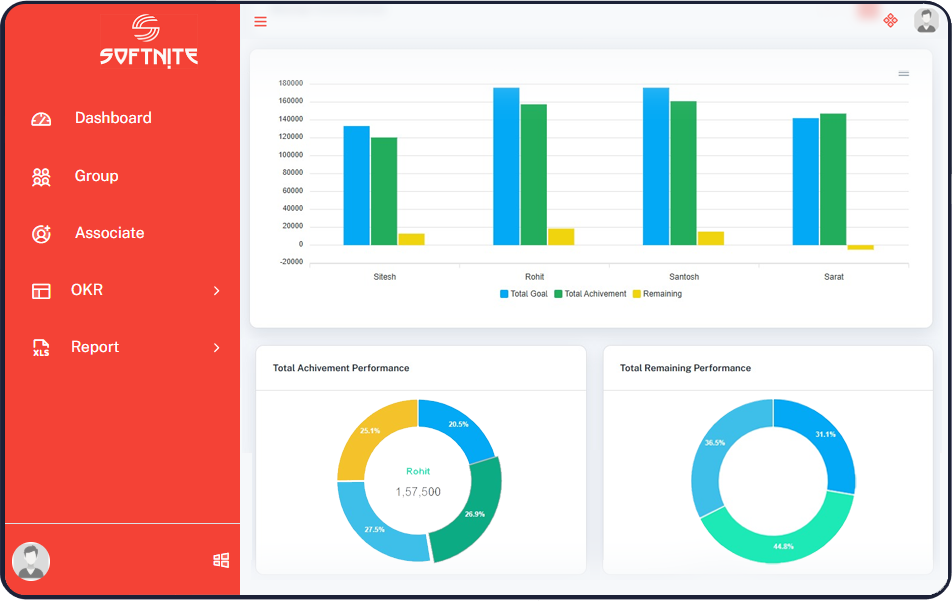952x601 pixels.
Task: Expand the OKR submenu chevron
Action: (x=217, y=291)
